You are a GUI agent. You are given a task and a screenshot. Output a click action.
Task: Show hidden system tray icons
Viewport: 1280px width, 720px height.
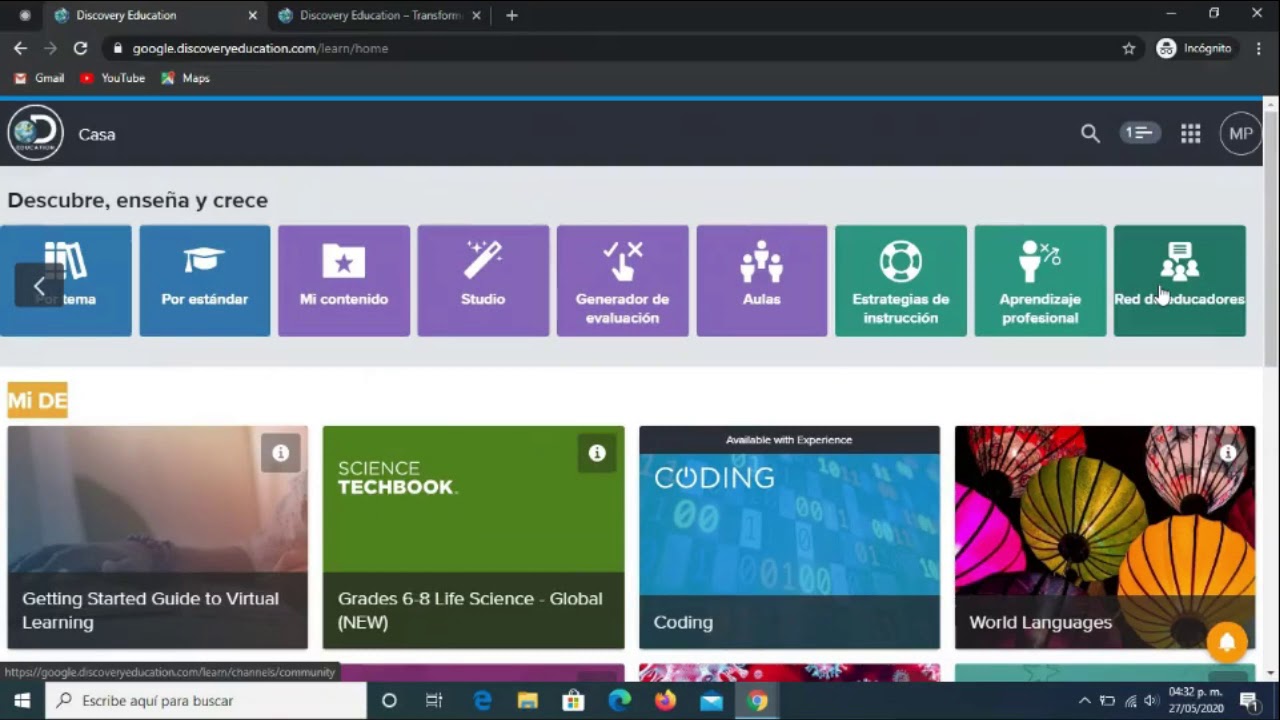click(1084, 701)
